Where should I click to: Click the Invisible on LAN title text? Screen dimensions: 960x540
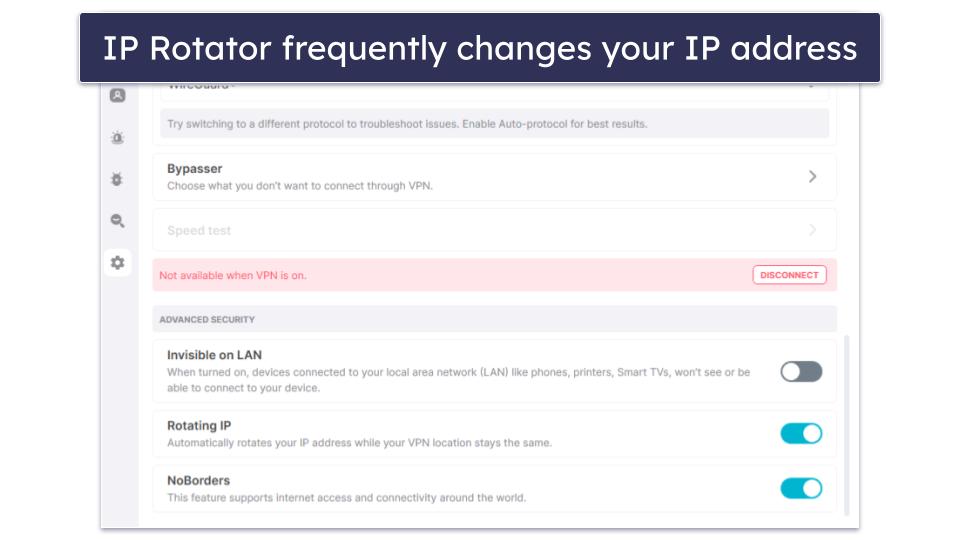(214, 355)
